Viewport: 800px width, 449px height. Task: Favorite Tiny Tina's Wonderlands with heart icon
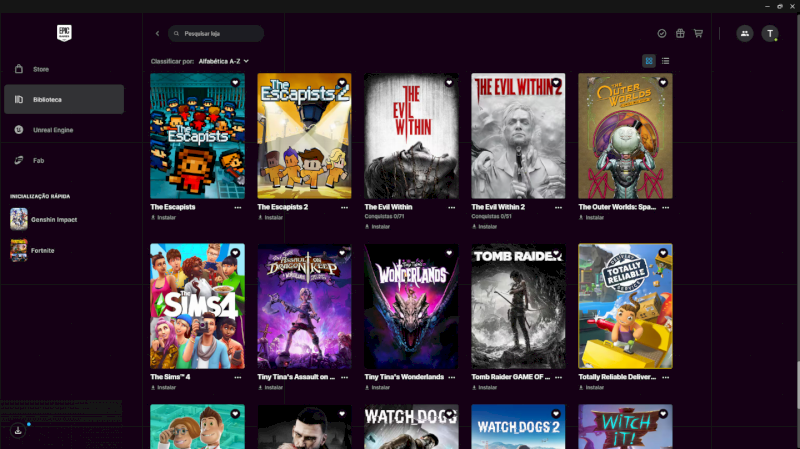pyautogui.click(x=449, y=253)
